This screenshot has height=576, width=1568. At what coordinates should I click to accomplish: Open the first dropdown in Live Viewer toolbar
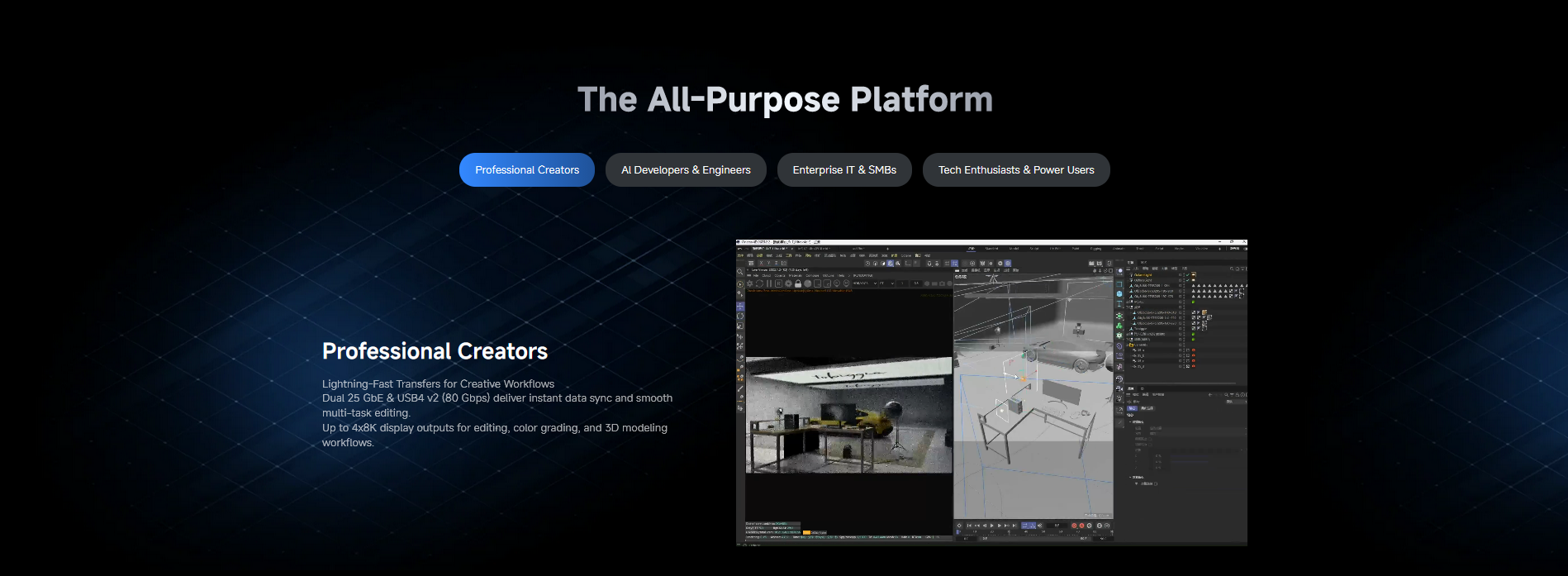[864, 283]
